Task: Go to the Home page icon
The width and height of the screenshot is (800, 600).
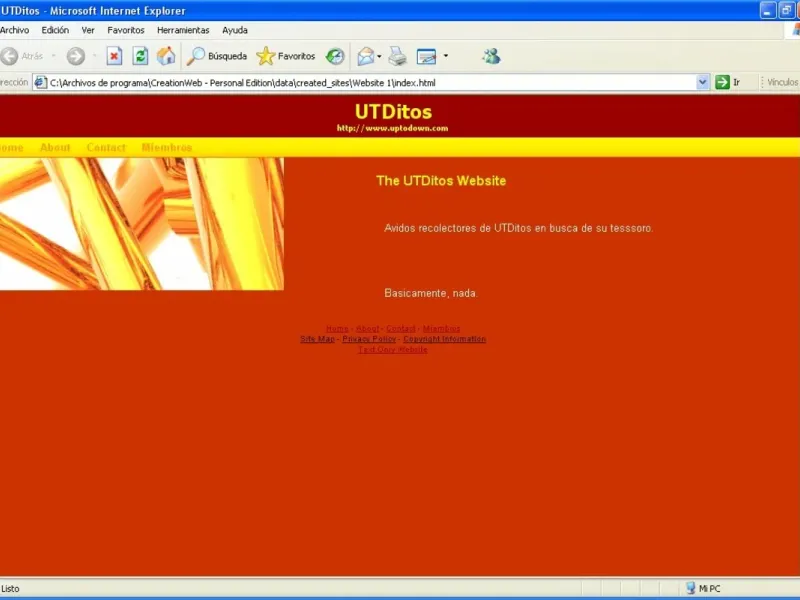Action: pyautogui.click(x=166, y=56)
